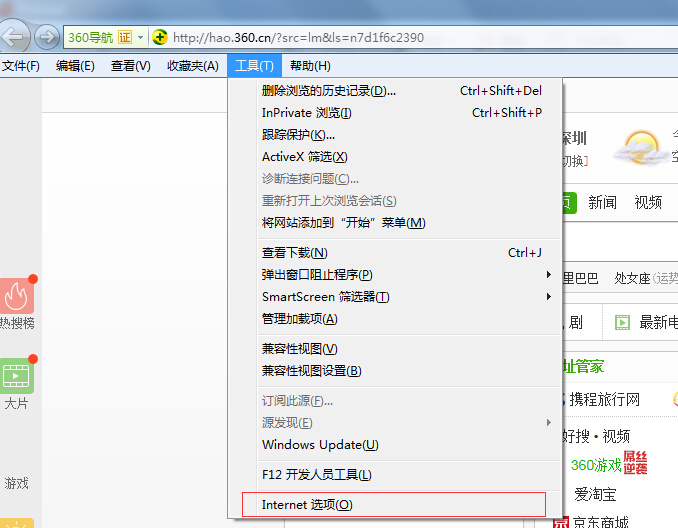Open the 收藏夹(A) menu
The width and height of the screenshot is (678, 528).
point(192,66)
